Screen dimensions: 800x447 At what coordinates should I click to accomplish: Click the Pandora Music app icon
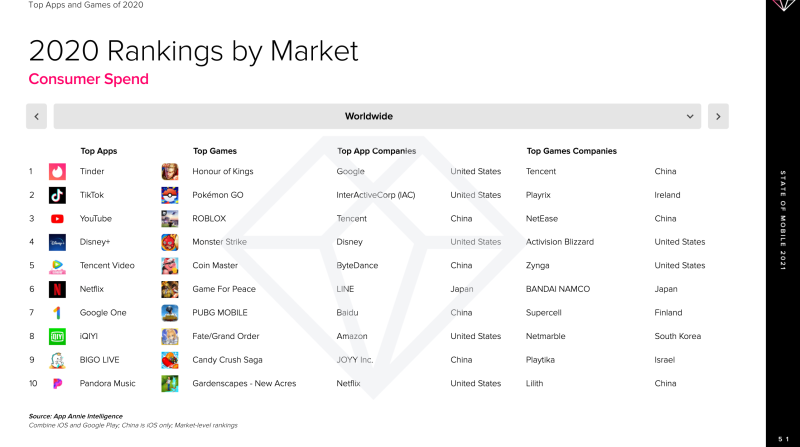pyautogui.click(x=57, y=383)
